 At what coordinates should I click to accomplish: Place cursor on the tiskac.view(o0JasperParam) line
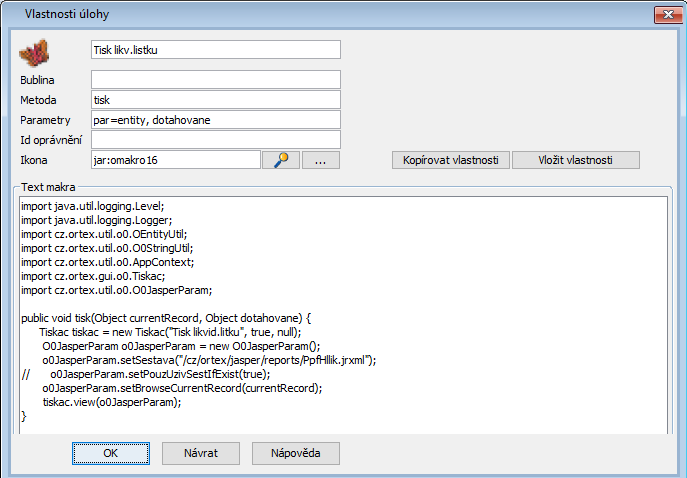pos(111,402)
